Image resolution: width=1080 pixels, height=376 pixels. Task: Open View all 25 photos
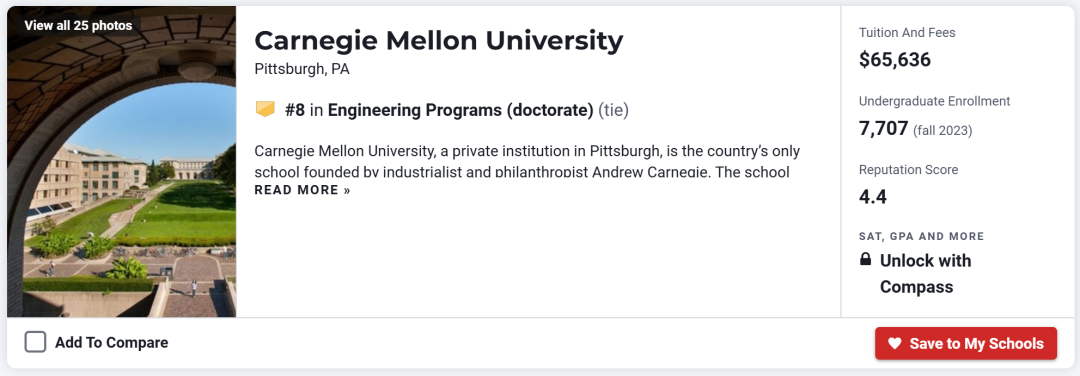(x=78, y=26)
